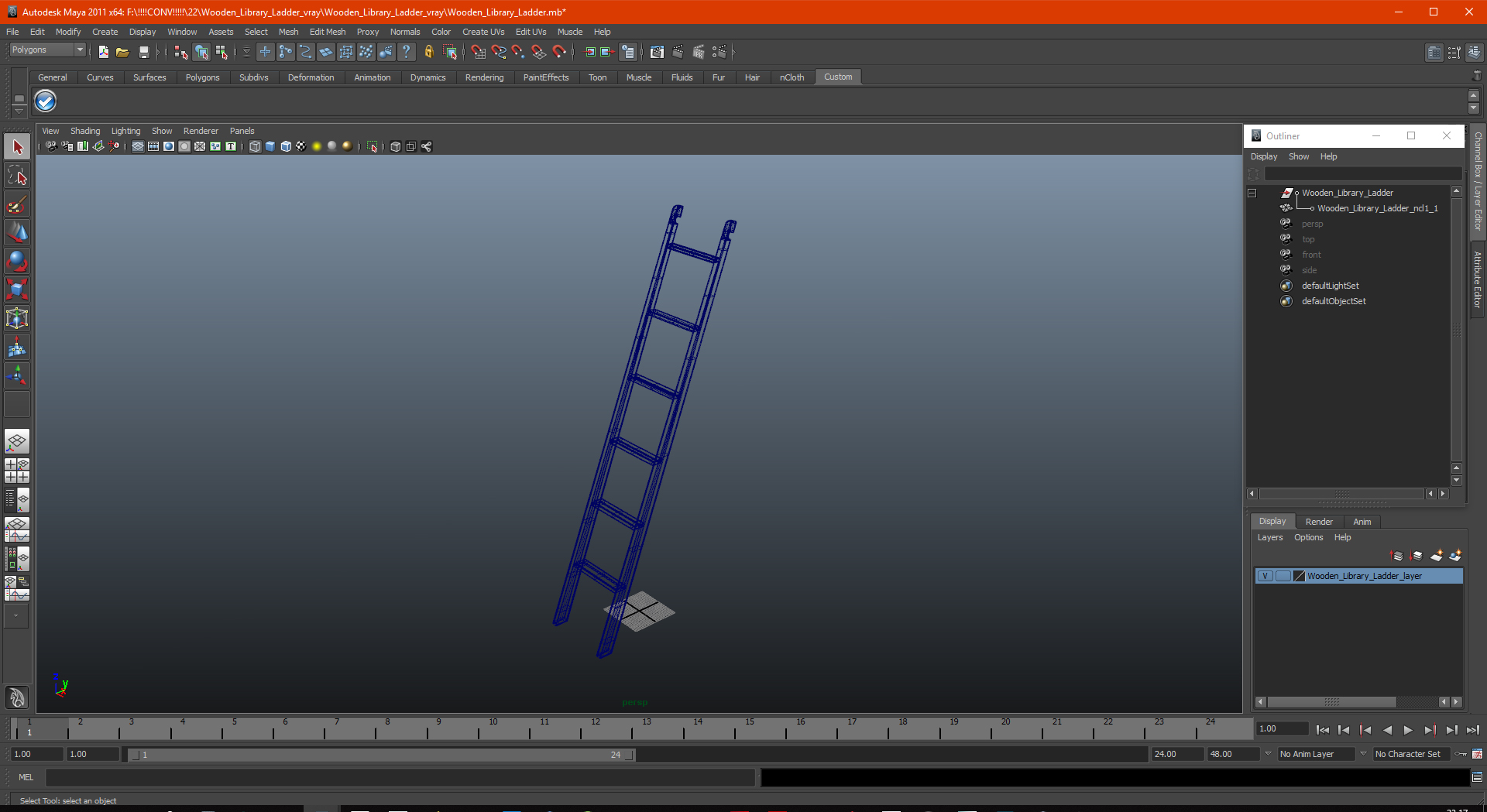Image resolution: width=1487 pixels, height=812 pixels.
Task: Activate the Rotate tool sphere icon
Action: 17,262
